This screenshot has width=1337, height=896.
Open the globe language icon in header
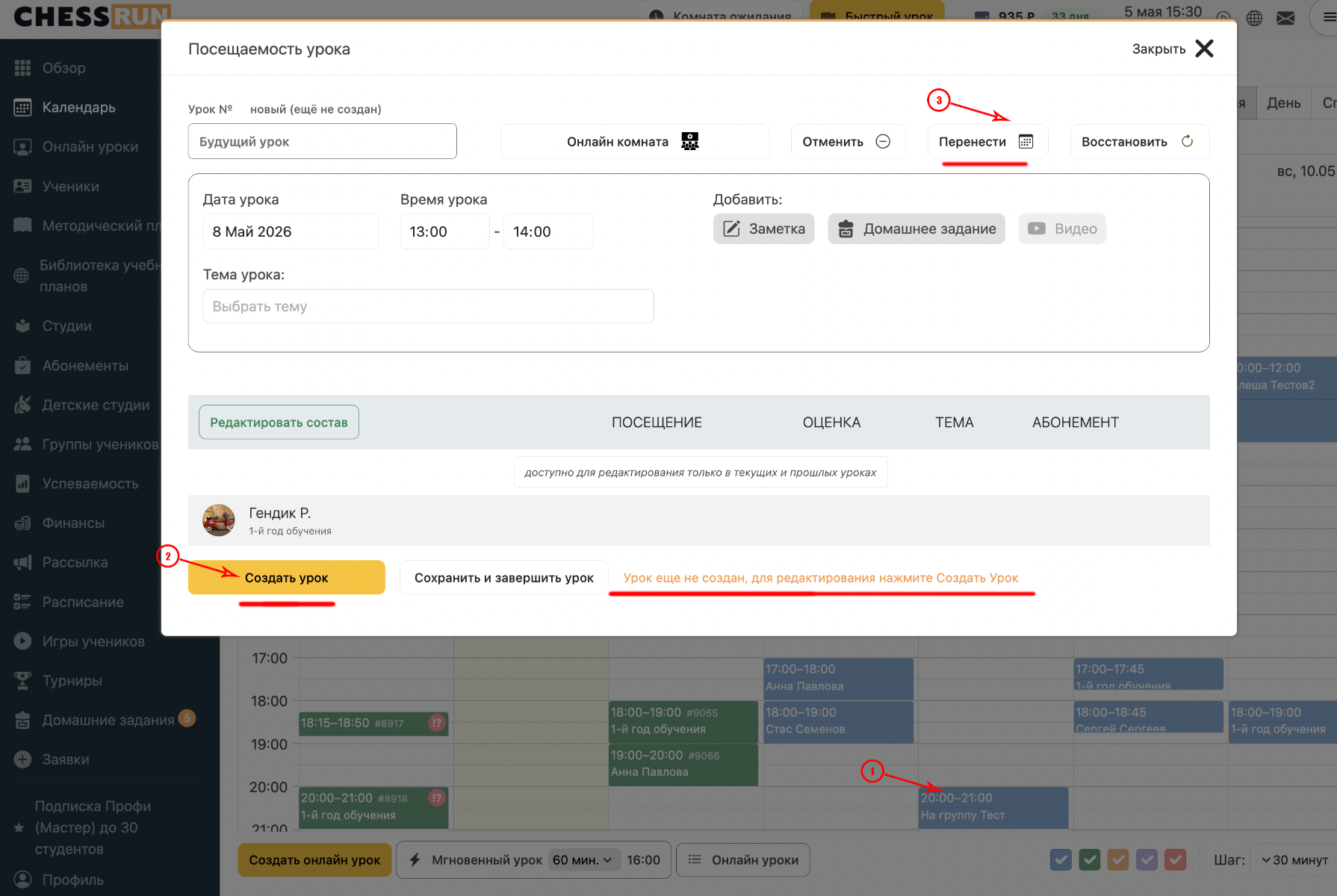pos(1254,18)
